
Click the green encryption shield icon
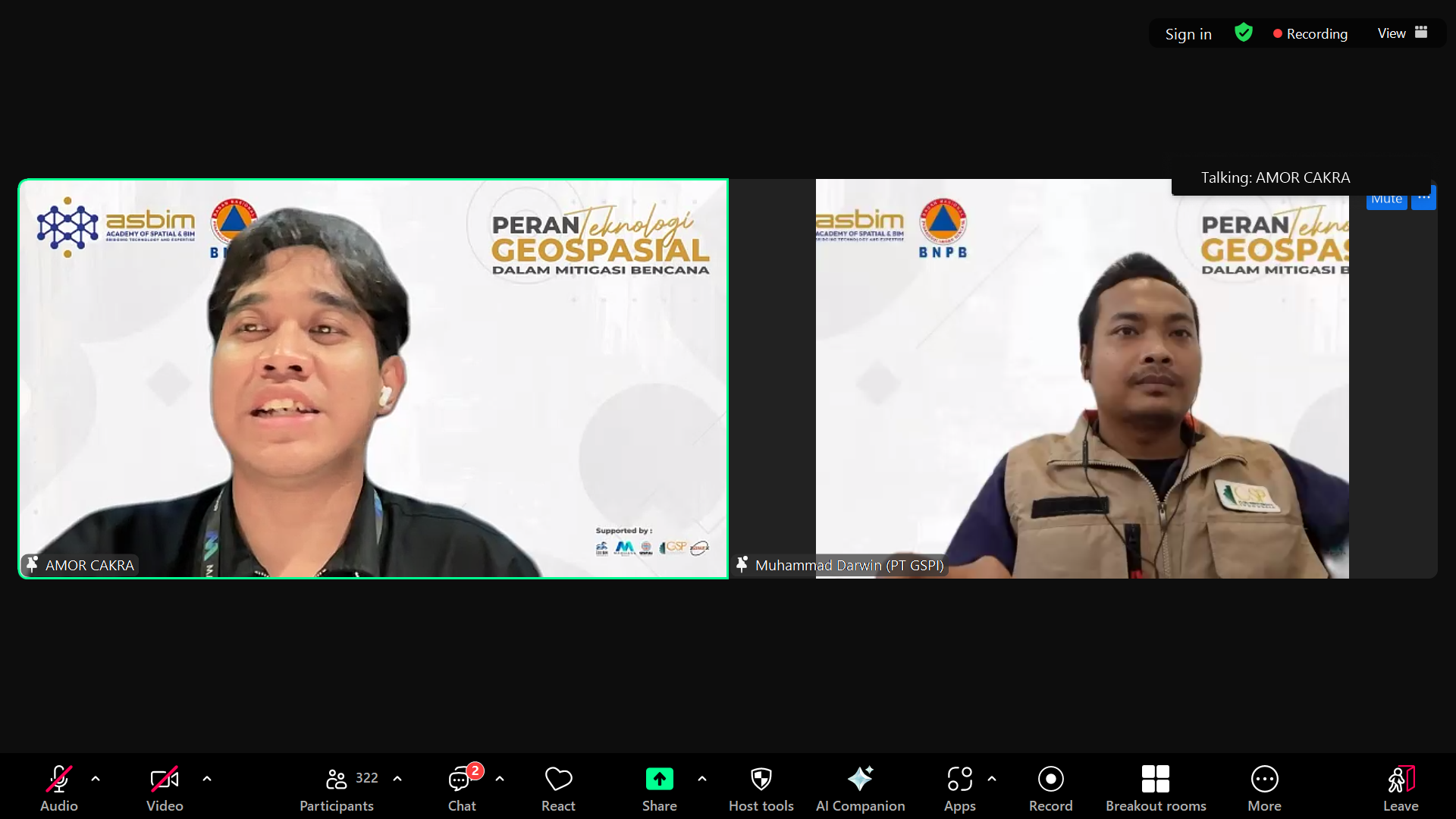point(1243,33)
